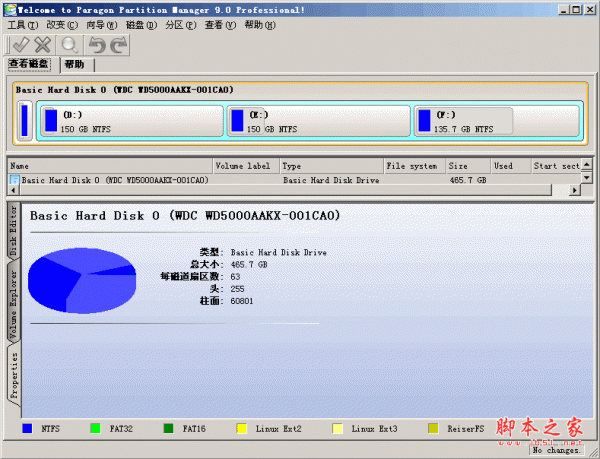Switch to the 帮助 tab
Viewport: 600px width, 459px height.
click(75, 64)
